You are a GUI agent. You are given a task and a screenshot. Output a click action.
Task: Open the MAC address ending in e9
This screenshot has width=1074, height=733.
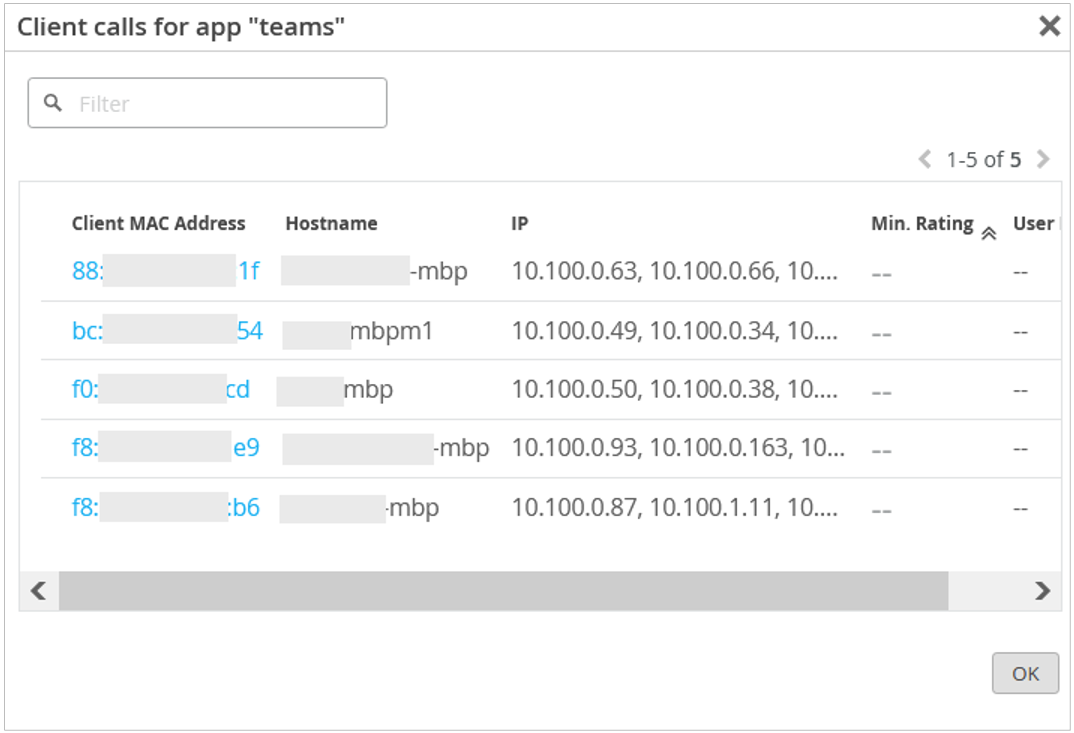(x=165, y=449)
